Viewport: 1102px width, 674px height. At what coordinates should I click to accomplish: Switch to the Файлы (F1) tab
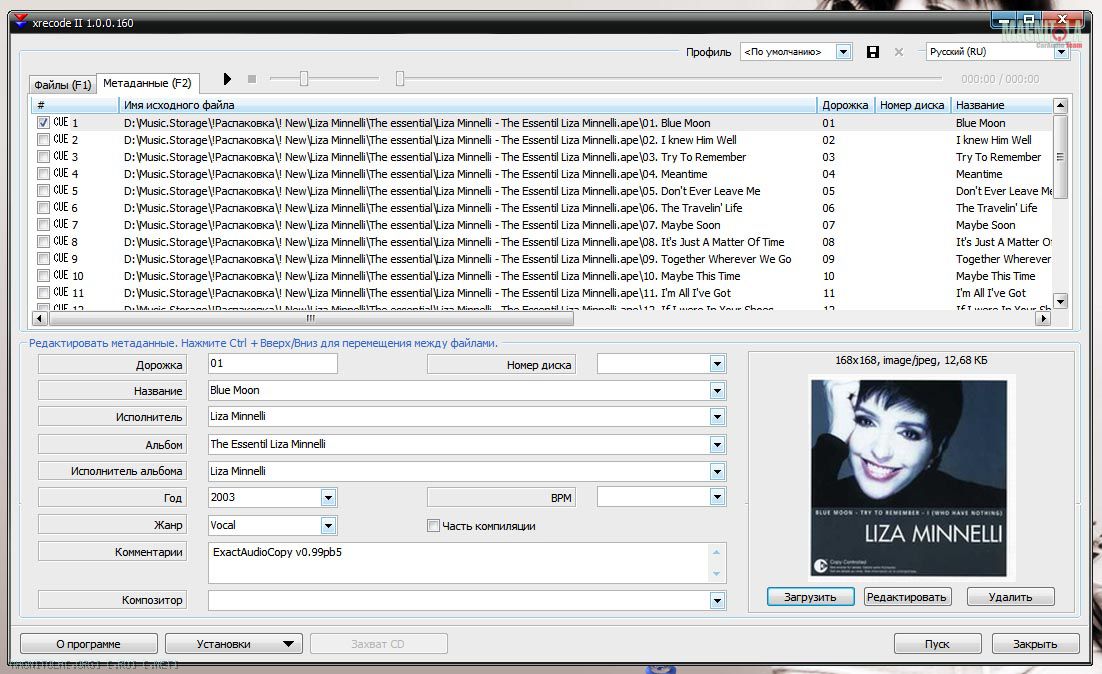click(62, 85)
